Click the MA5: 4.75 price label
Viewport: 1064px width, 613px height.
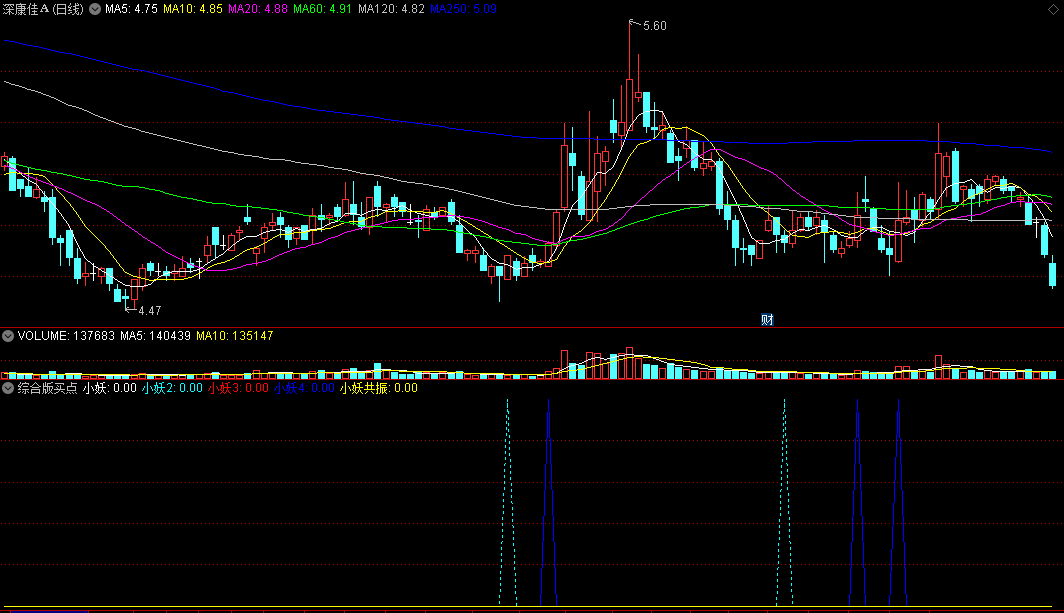tap(132, 10)
